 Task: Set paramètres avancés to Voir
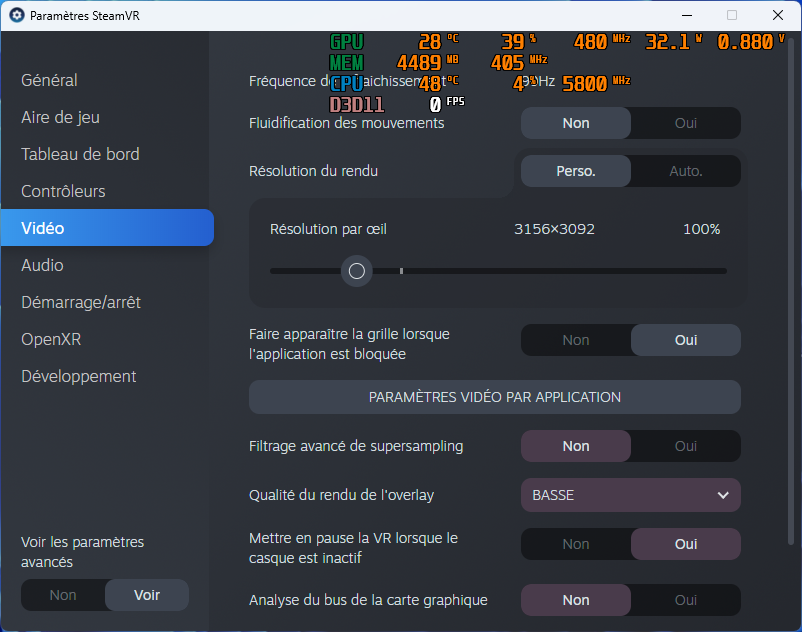pyautogui.click(x=147, y=595)
